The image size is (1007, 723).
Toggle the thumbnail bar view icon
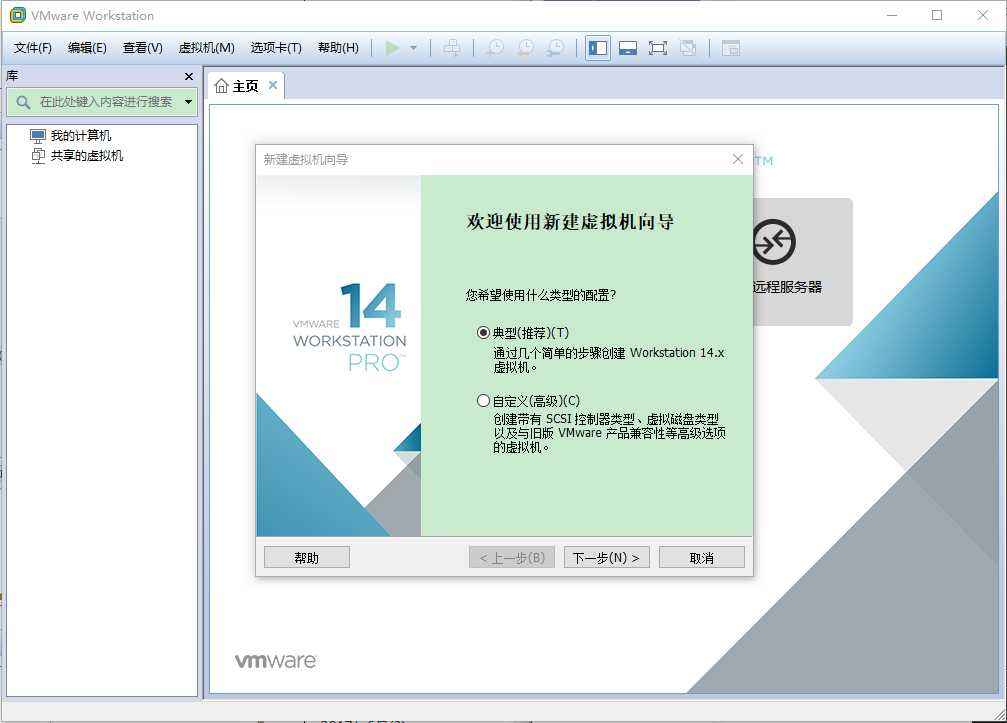point(627,48)
